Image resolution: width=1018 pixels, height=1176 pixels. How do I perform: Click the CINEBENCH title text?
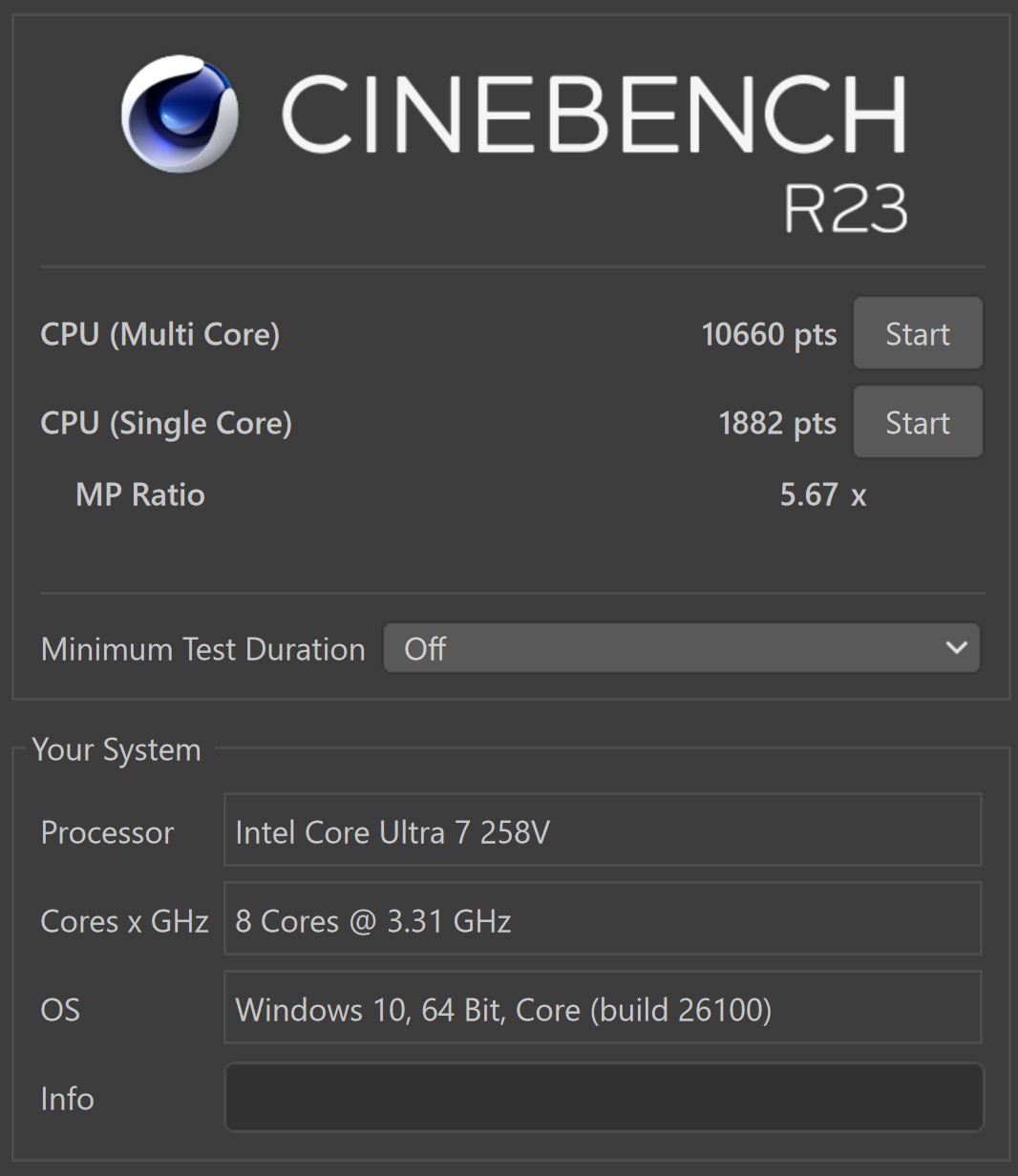pyautogui.click(x=593, y=115)
